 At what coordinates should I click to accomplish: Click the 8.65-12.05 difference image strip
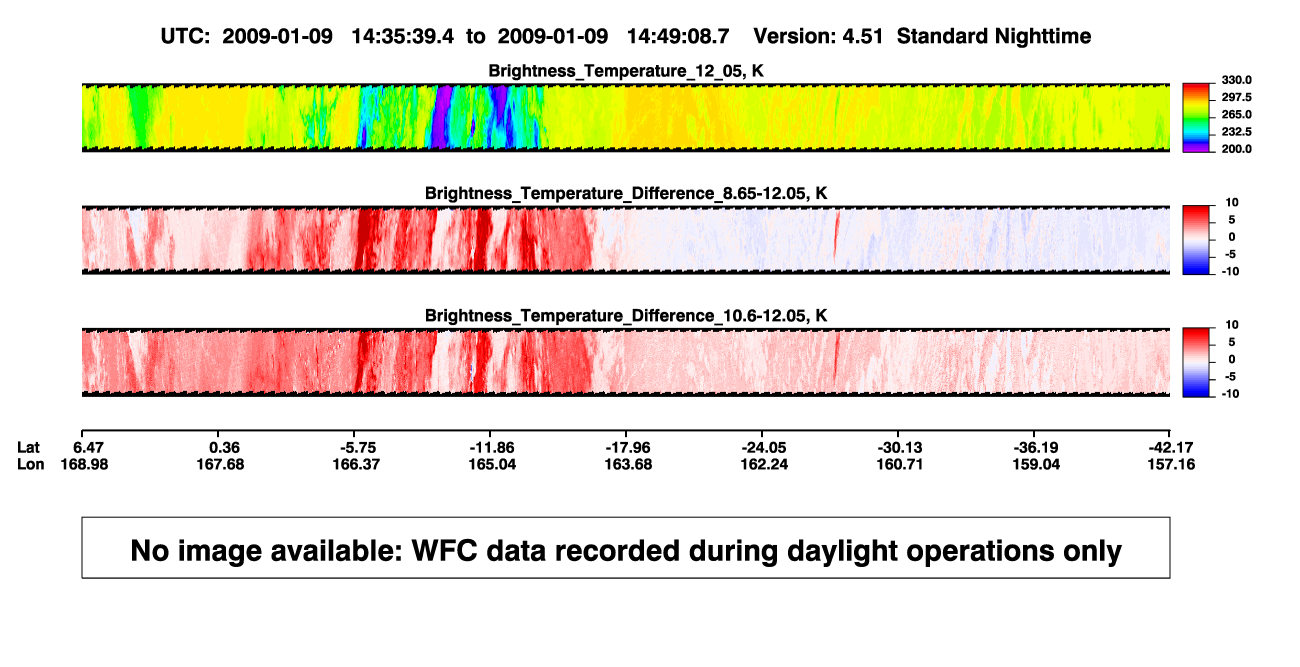coord(626,240)
